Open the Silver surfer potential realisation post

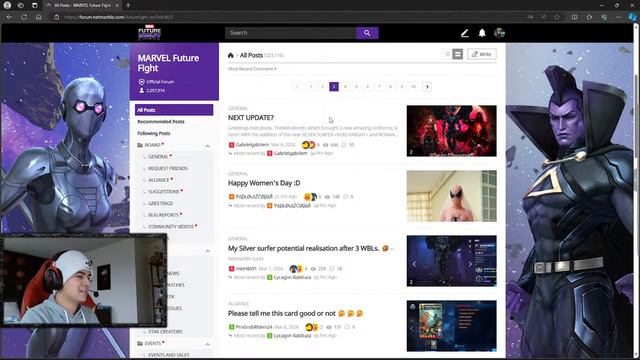tap(304, 248)
